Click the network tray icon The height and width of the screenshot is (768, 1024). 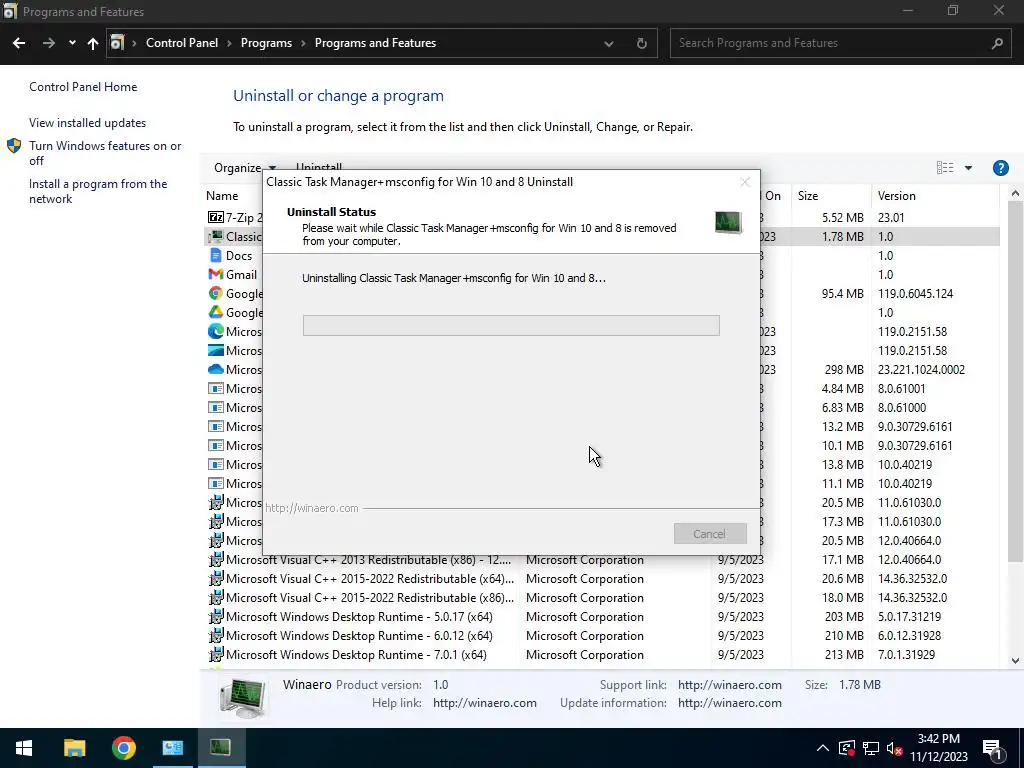[871, 748]
